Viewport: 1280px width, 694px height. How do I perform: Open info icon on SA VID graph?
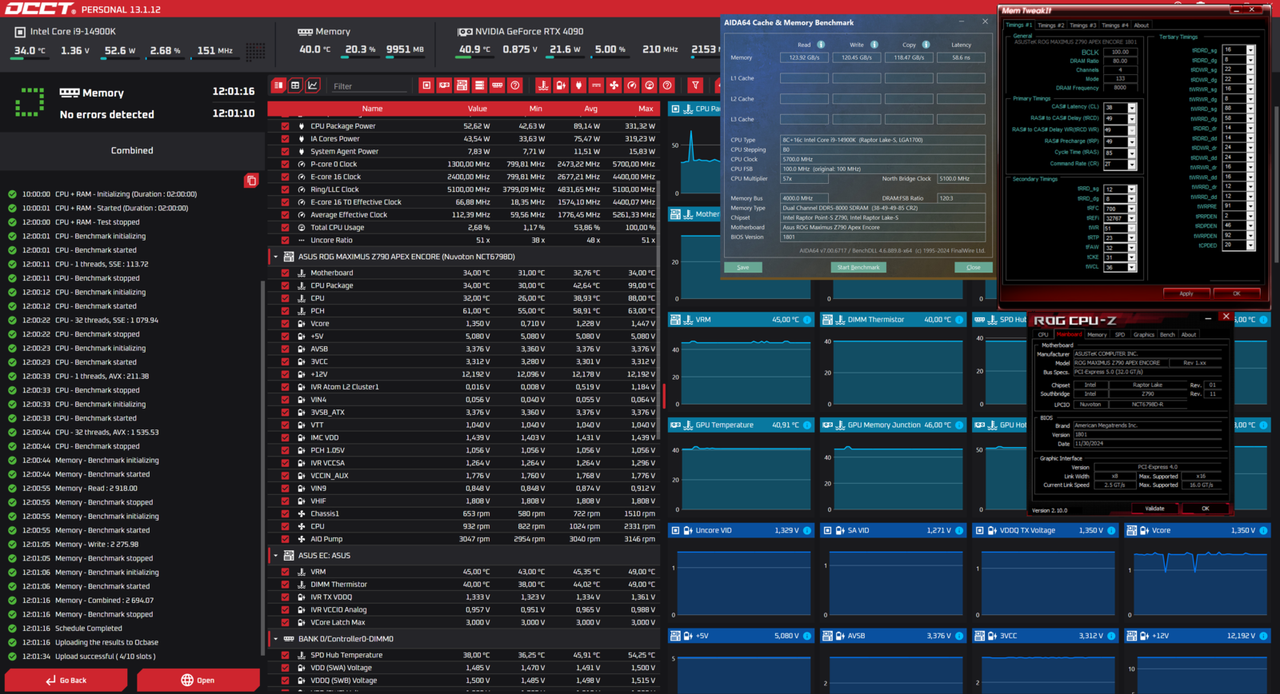pyautogui.click(x=959, y=530)
